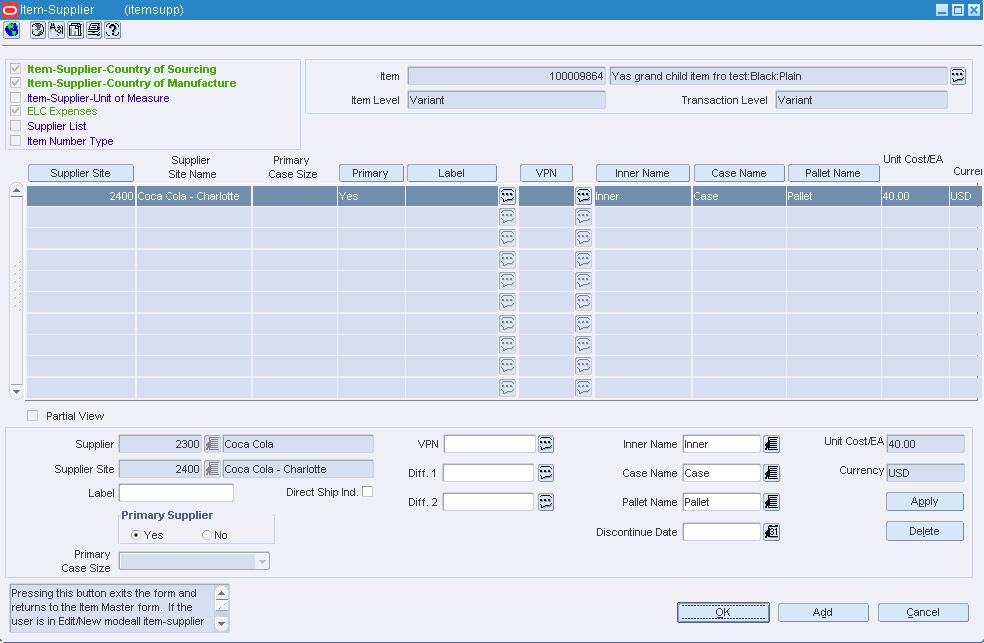Open the comment icon beside Diff. 2
984x643 pixels.
point(545,502)
